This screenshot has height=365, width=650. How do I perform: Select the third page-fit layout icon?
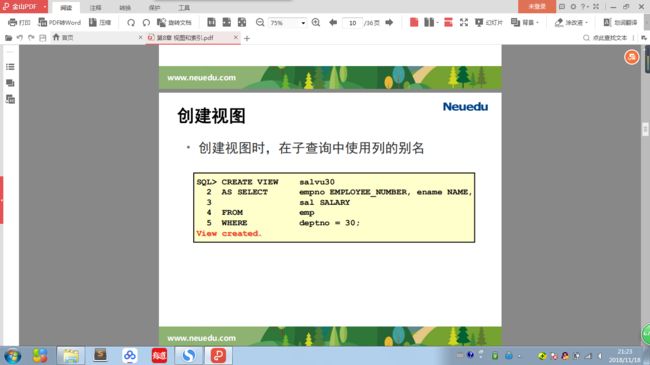click(x=242, y=22)
